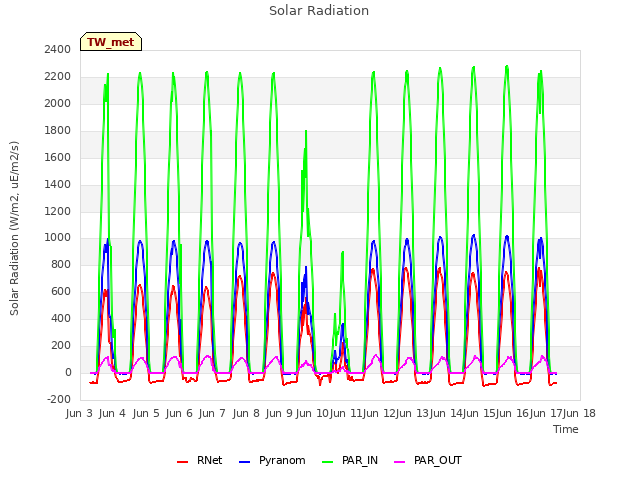The image size is (640, 480).
Task: Toggle the RNet series in the legend
Action: click(x=199, y=460)
